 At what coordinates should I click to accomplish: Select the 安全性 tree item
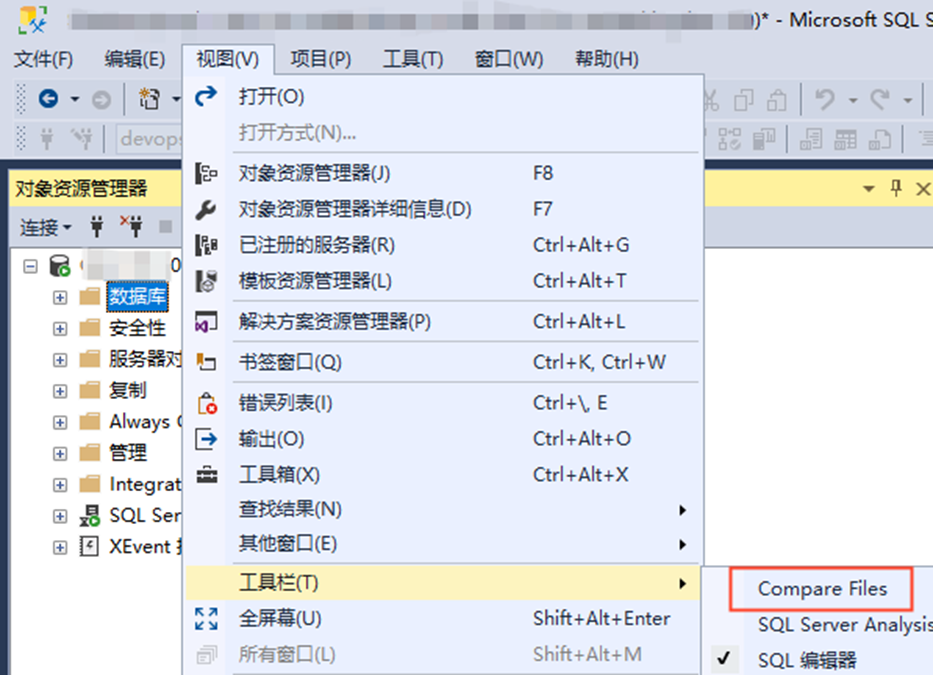click(x=137, y=328)
